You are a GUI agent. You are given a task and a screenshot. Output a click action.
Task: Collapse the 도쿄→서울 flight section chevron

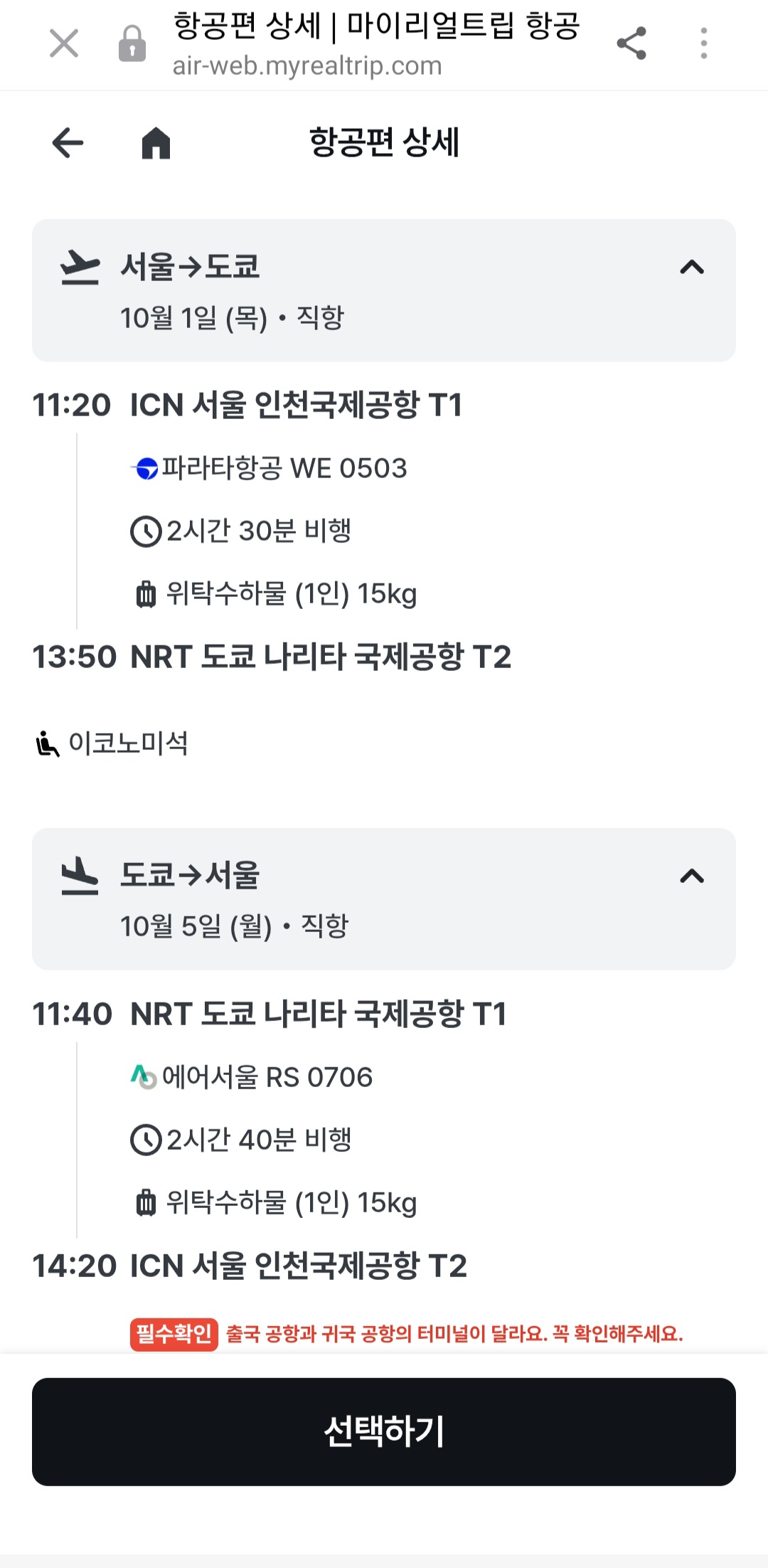[692, 876]
